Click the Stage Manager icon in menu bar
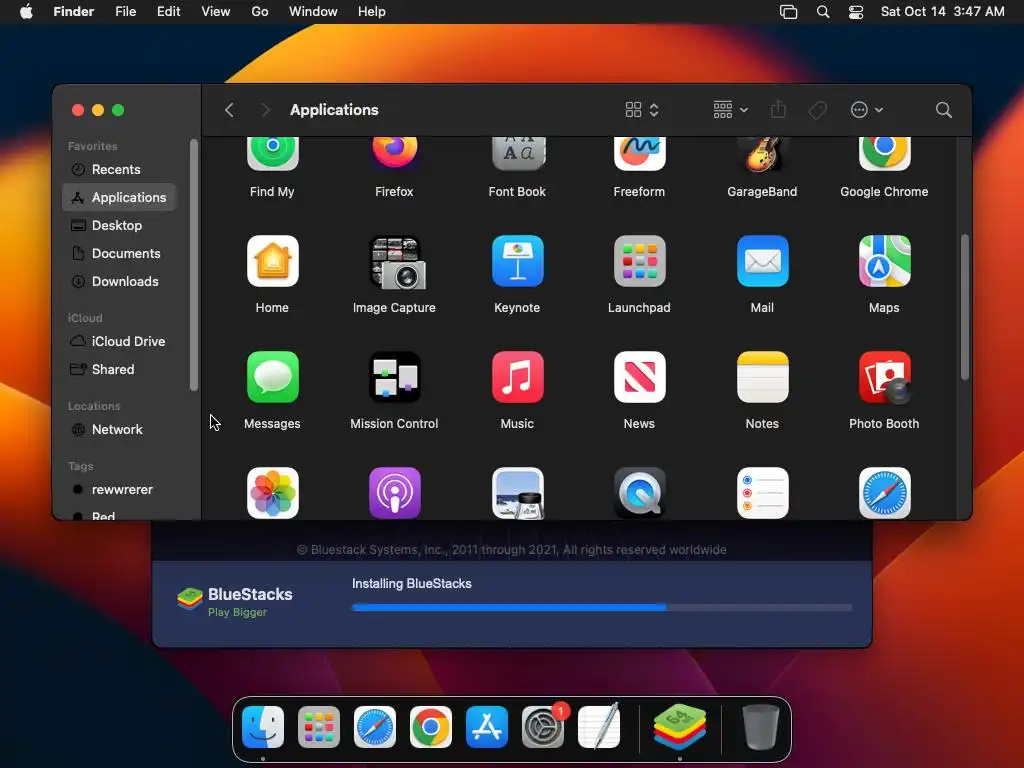 (x=788, y=12)
